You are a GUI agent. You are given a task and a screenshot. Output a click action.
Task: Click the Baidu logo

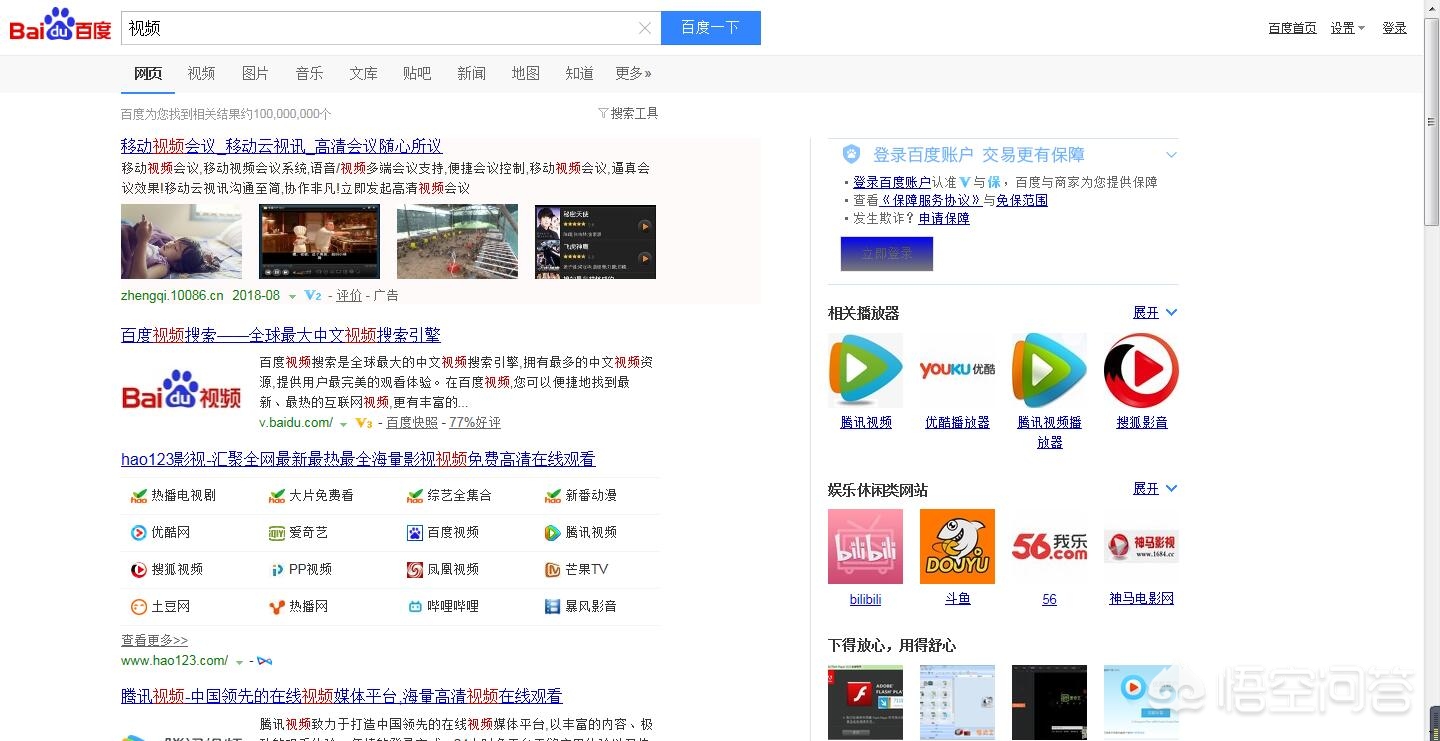coord(60,26)
